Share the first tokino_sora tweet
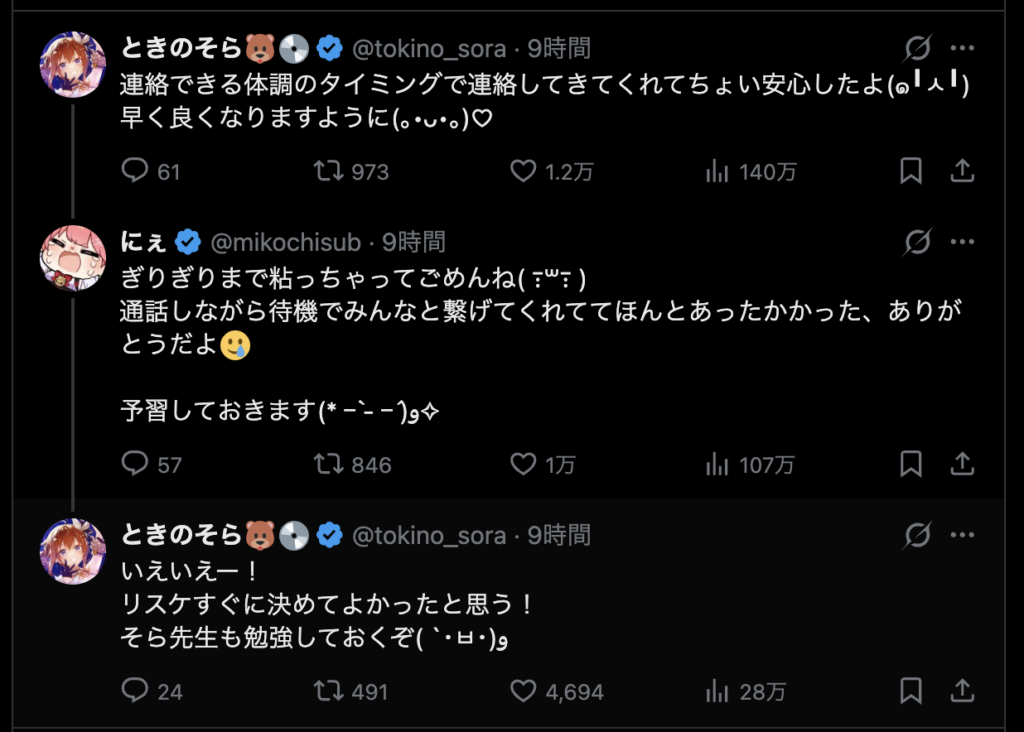This screenshot has height=732, width=1024. [962, 172]
